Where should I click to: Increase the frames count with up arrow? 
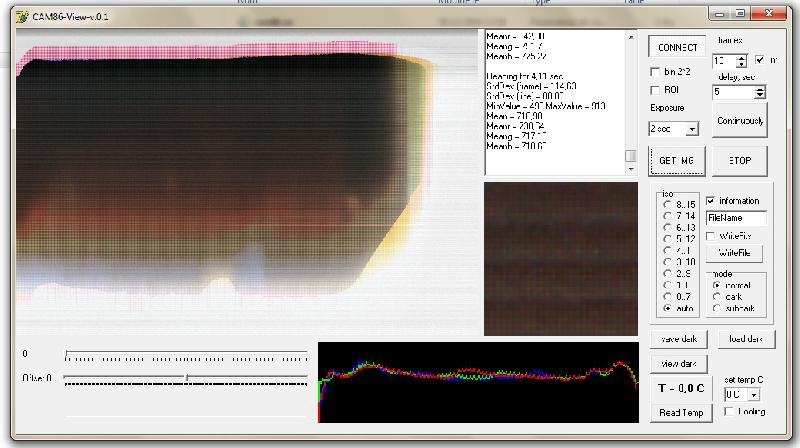pyautogui.click(x=741, y=58)
